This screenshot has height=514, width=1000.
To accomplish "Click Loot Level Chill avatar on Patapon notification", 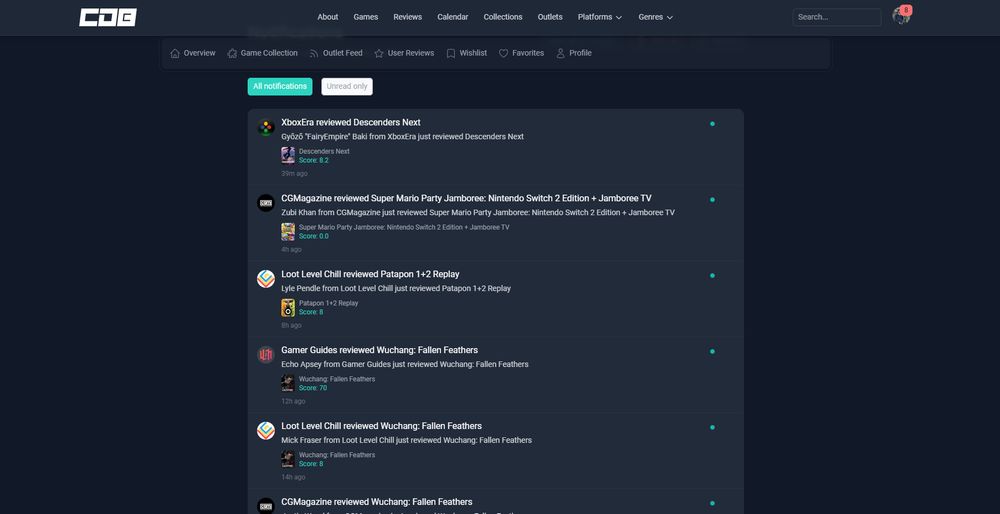I will (266, 279).
